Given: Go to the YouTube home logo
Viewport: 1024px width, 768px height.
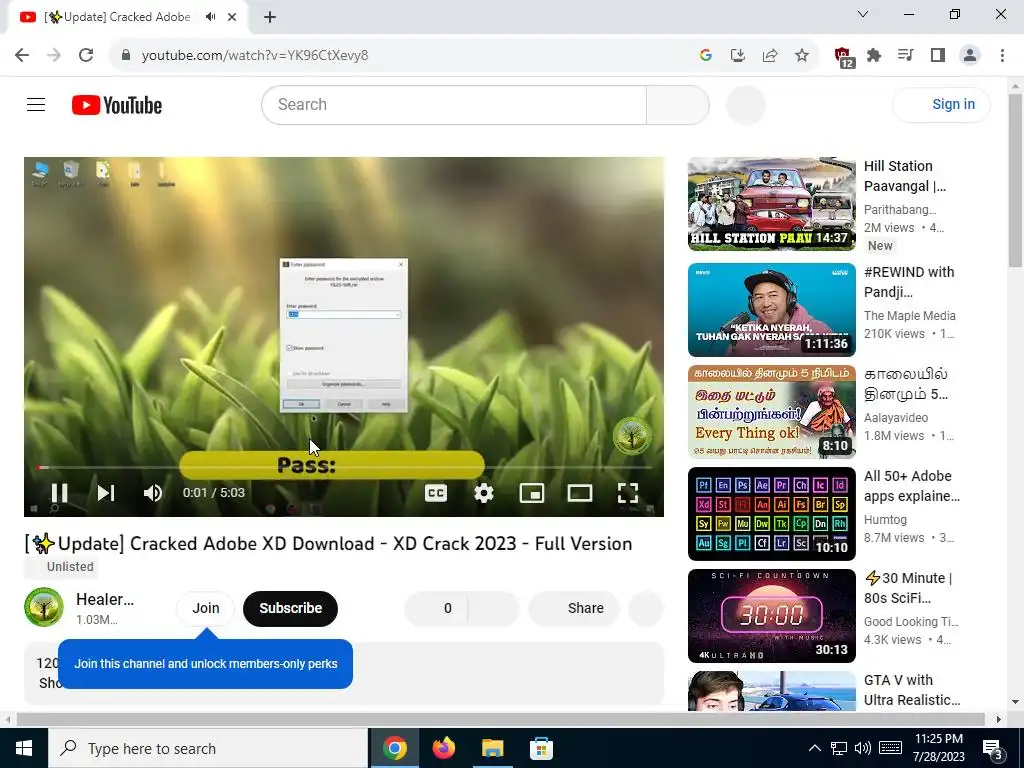Looking at the screenshot, I should tap(117, 104).
